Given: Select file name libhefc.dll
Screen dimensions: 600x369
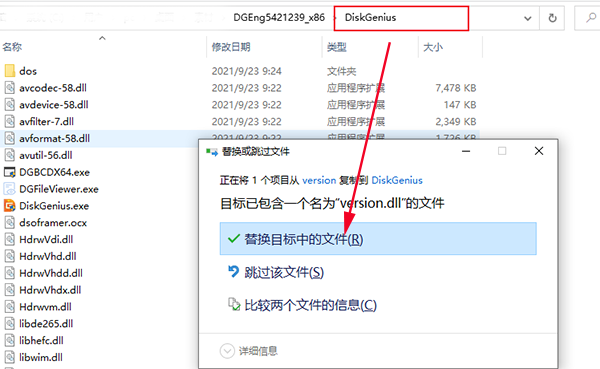Looking at the screenshot, I should [42, 340].
